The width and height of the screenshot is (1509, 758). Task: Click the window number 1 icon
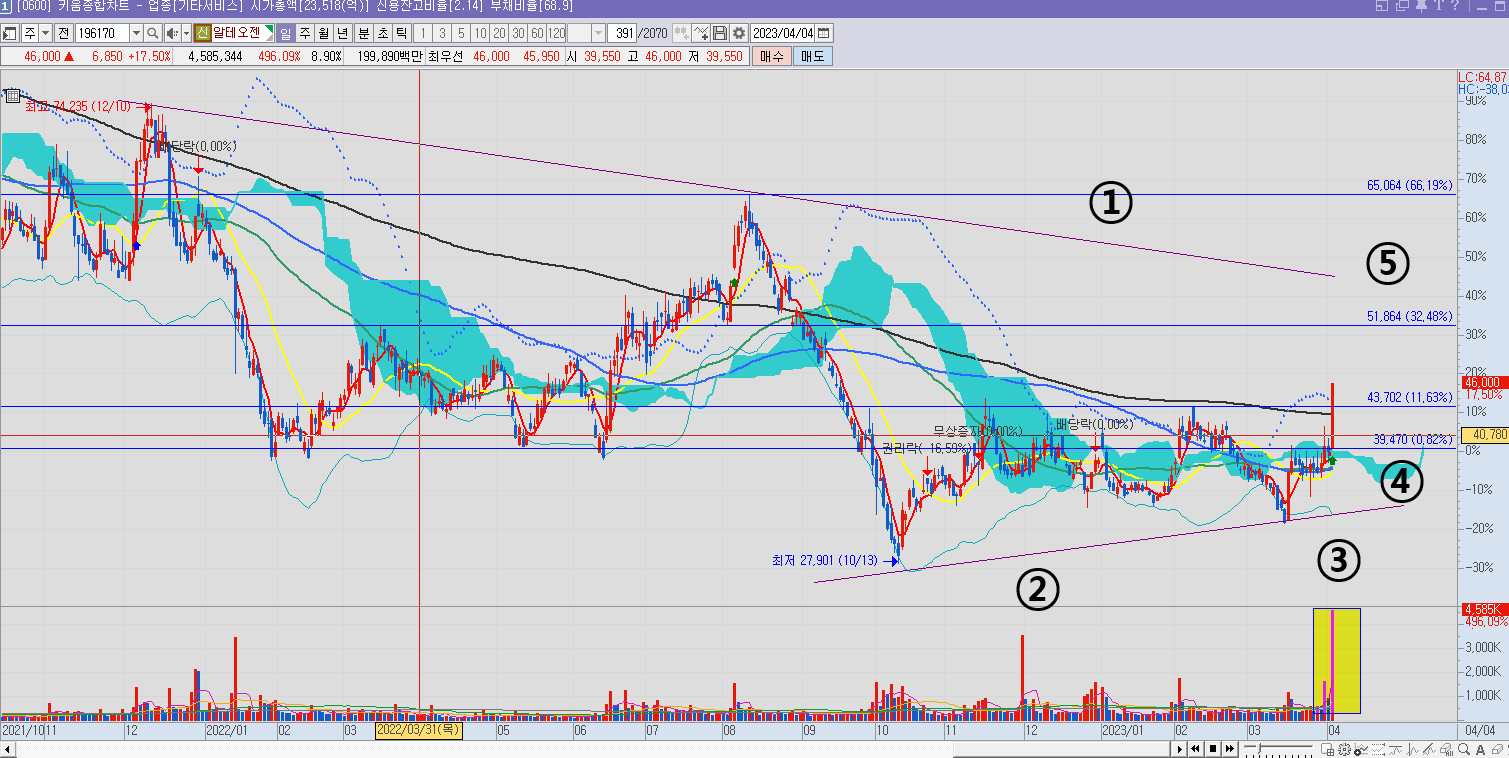(x=7, y=6)
